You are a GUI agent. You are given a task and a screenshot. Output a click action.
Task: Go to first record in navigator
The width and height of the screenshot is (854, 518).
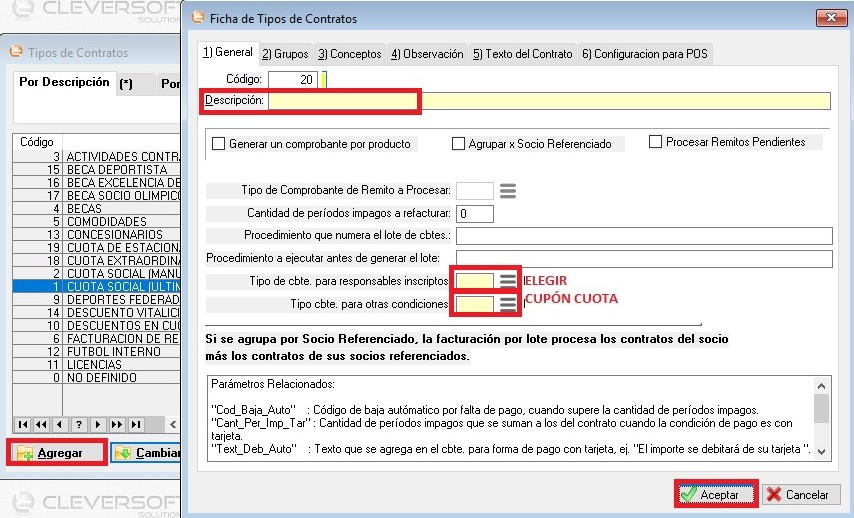(x=22, y=424)
